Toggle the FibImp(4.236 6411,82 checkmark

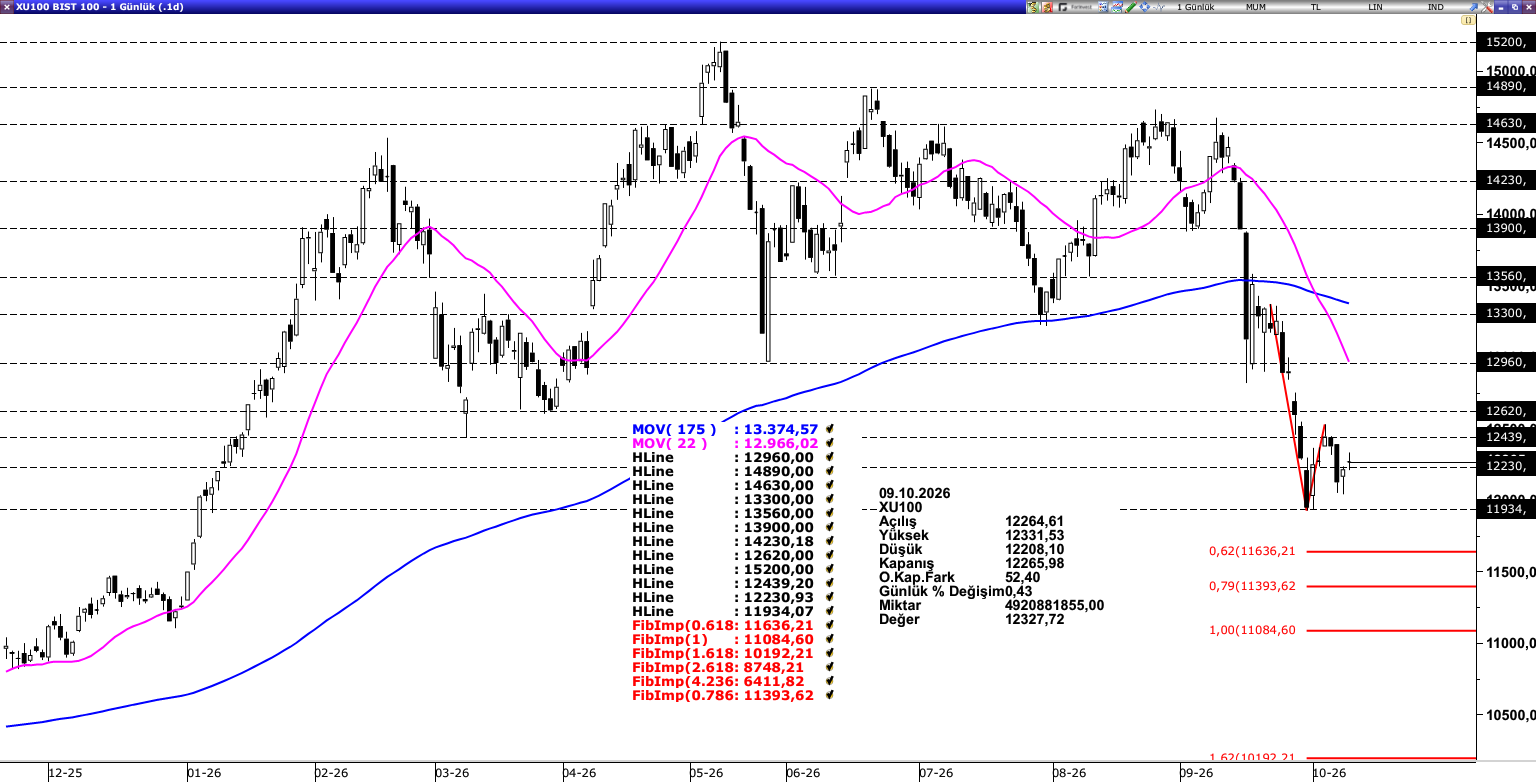pyautogui.click(x=829, y=681)
